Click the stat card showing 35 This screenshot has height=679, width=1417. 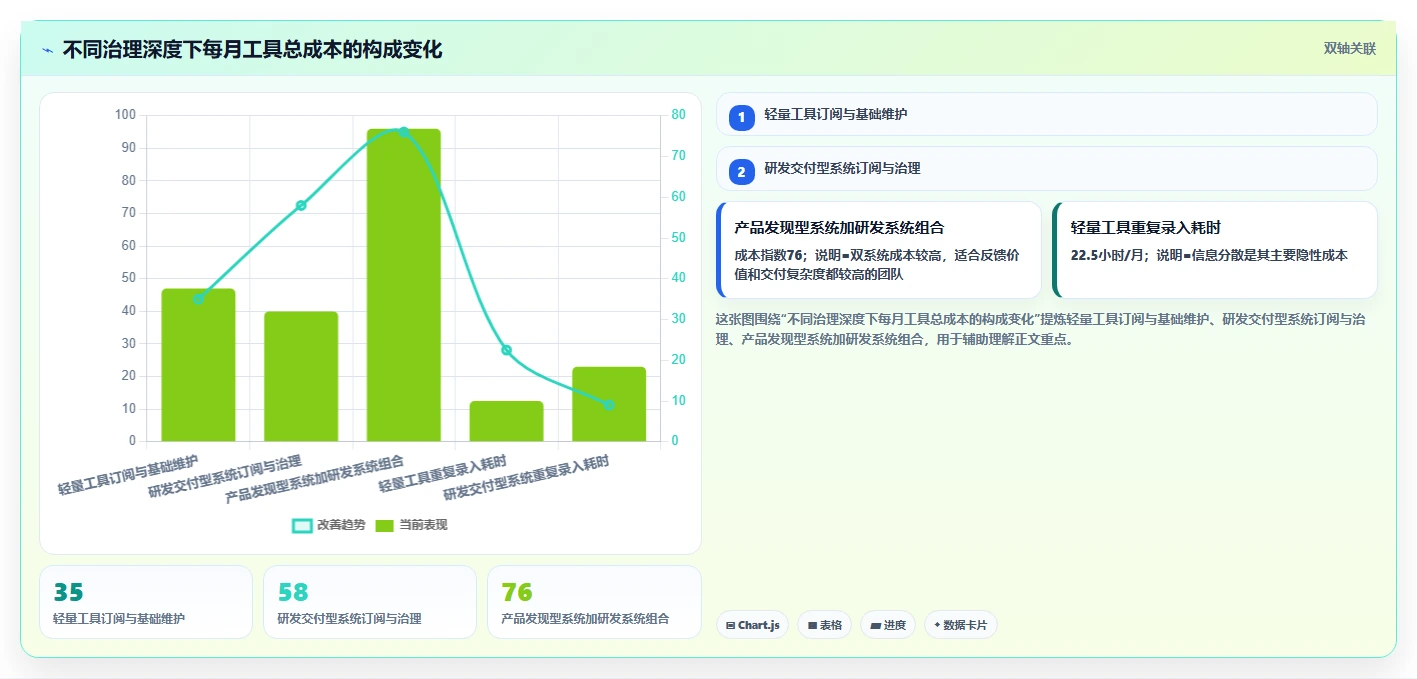pyautogui.click(x=146, y=602)
